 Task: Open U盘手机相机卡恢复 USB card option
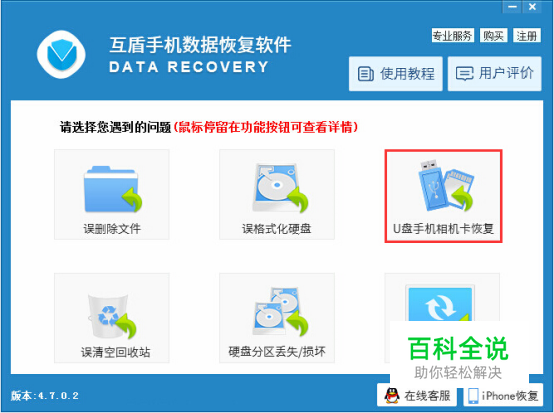[x=443, y=196]
